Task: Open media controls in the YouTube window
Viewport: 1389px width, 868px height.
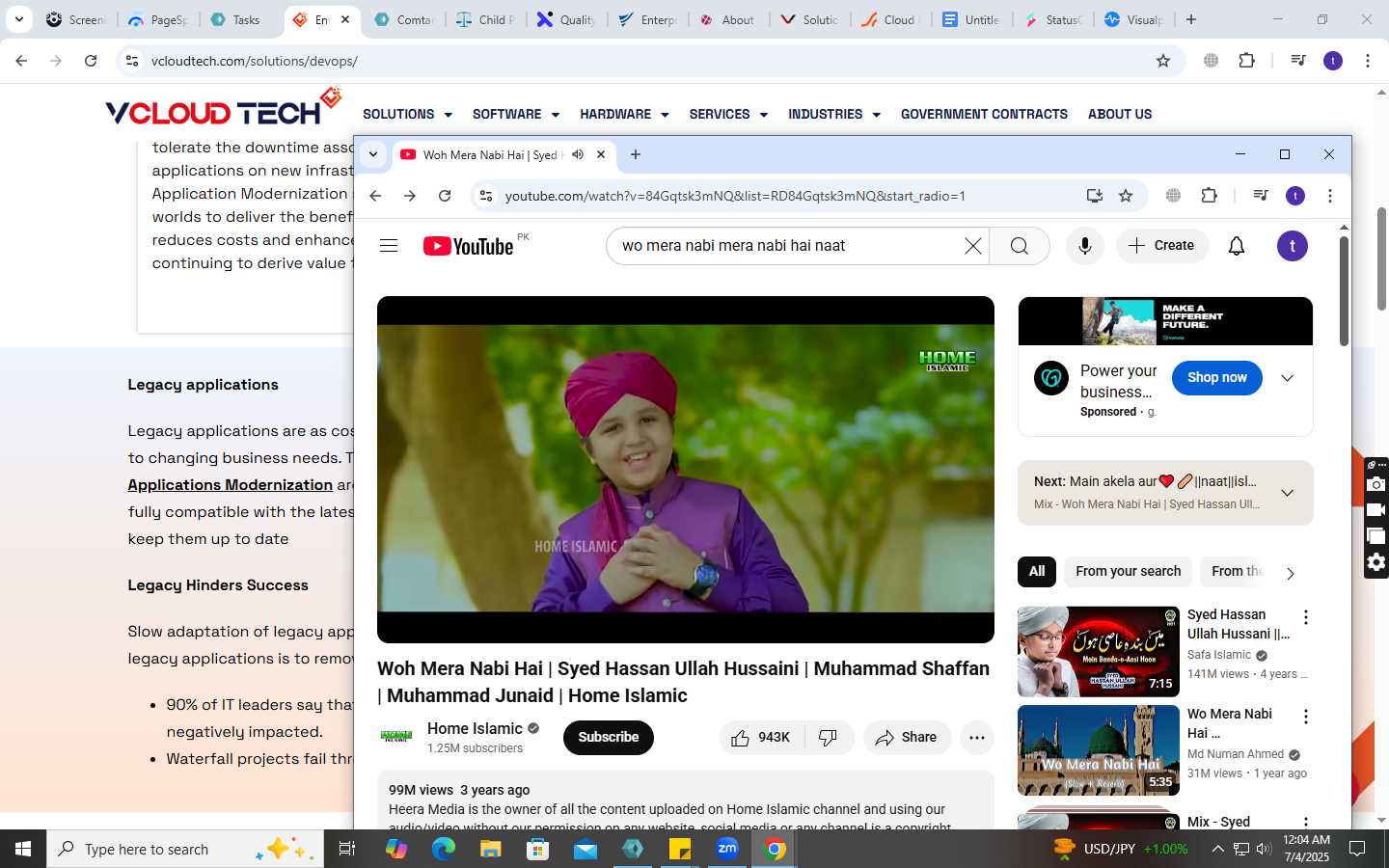Action: pos(1261,196)
